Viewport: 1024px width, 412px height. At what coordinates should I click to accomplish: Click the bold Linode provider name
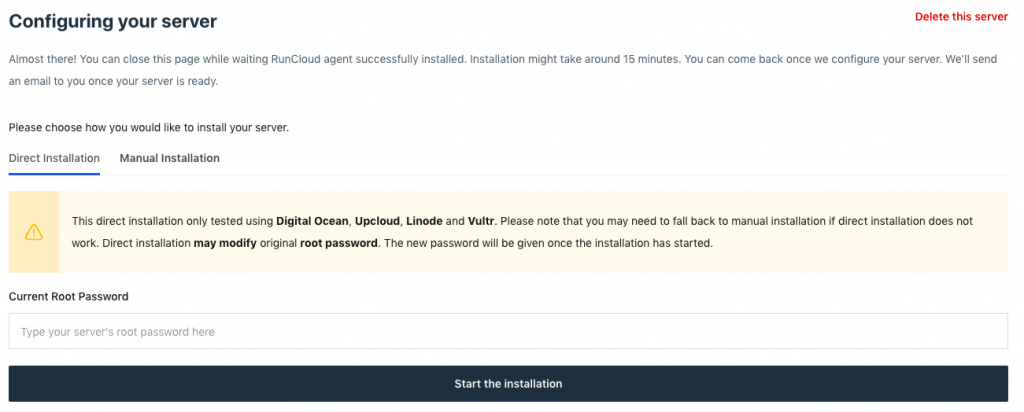click(x=424, y=220)
